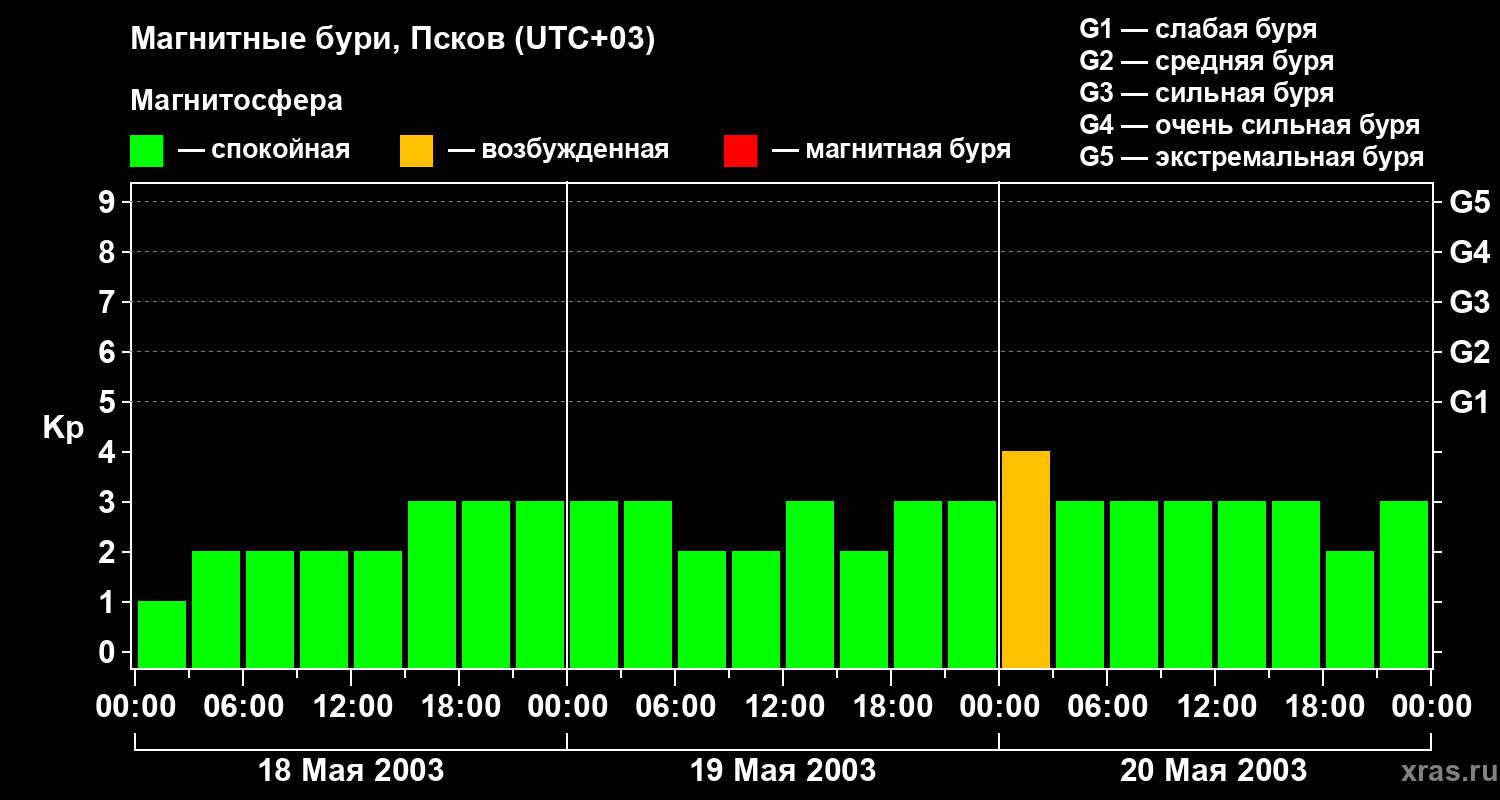Click the 'Магнитосфера' legend heading
Image resolution: width=1500 pixels, height=800 pixels.
[x=236, y=101]
